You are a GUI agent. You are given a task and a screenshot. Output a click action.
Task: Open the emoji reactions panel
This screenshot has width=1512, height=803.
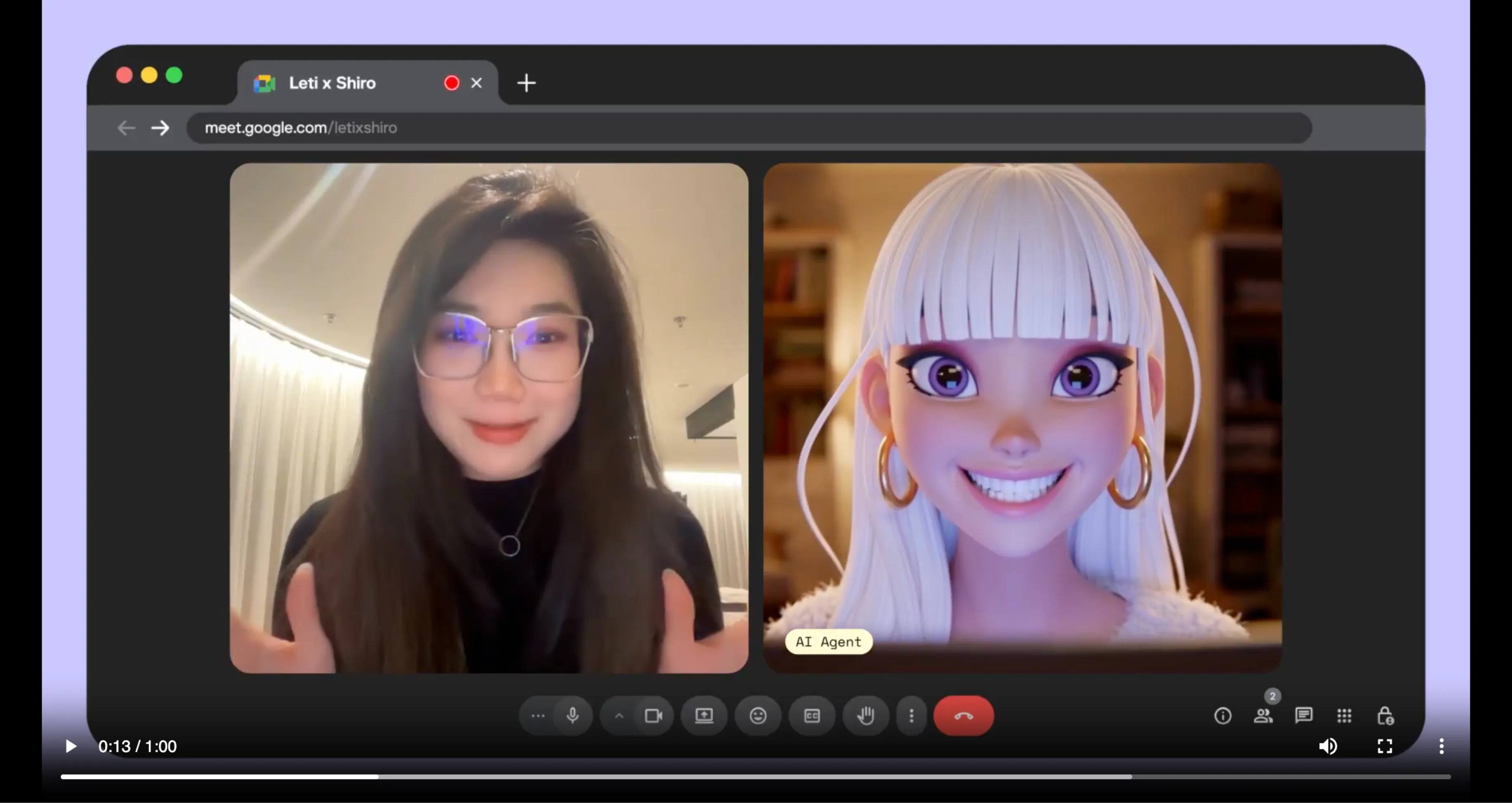(x=758, y=716)
